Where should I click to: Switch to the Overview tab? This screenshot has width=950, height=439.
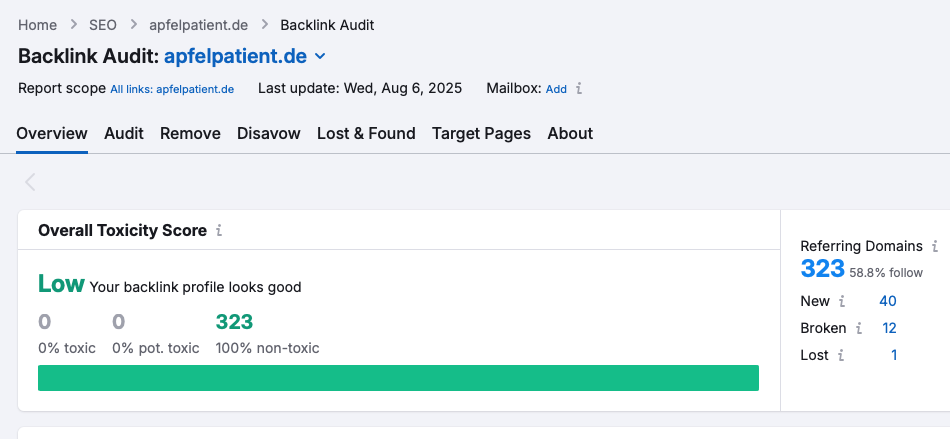[x=52, y=133]
